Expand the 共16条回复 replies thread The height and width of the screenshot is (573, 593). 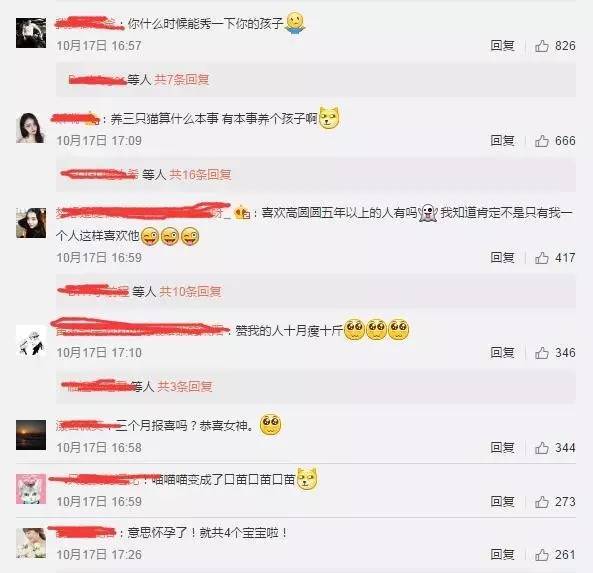tap(200, 175)
